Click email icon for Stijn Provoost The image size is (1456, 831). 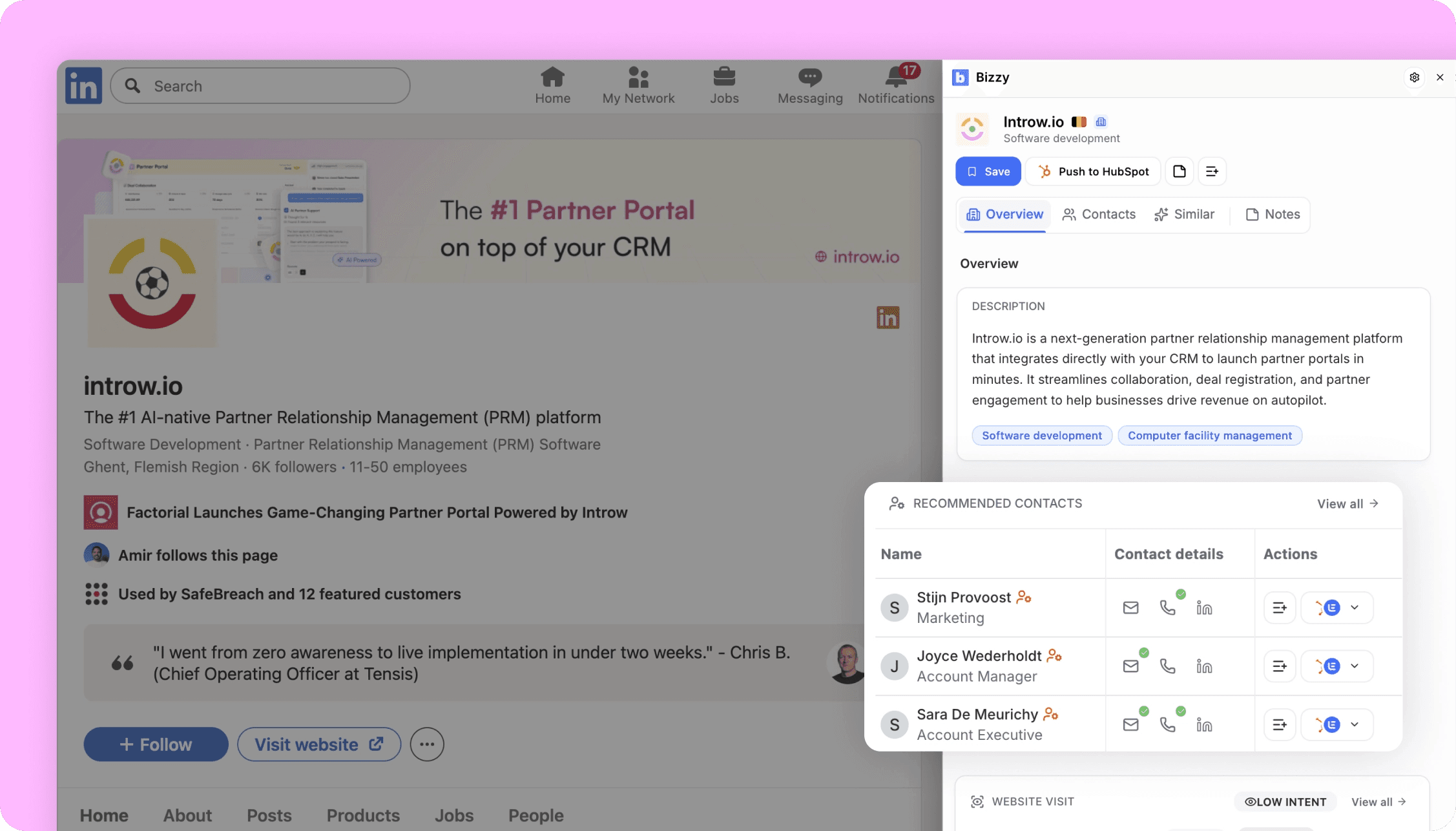pos(1130,607)
